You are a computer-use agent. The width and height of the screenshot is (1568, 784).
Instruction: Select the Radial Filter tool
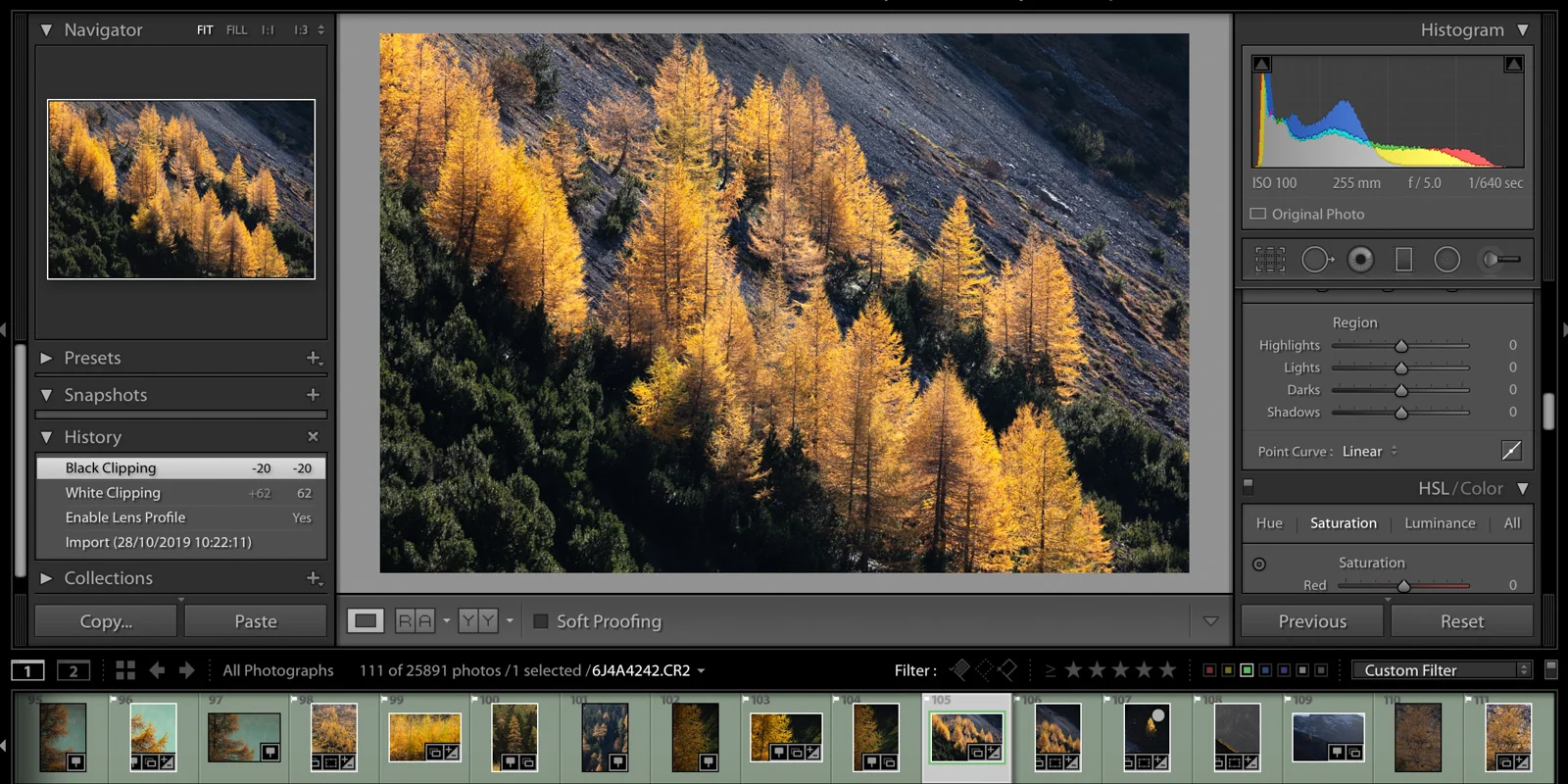pyautogui.click(x=1447, y=260)
